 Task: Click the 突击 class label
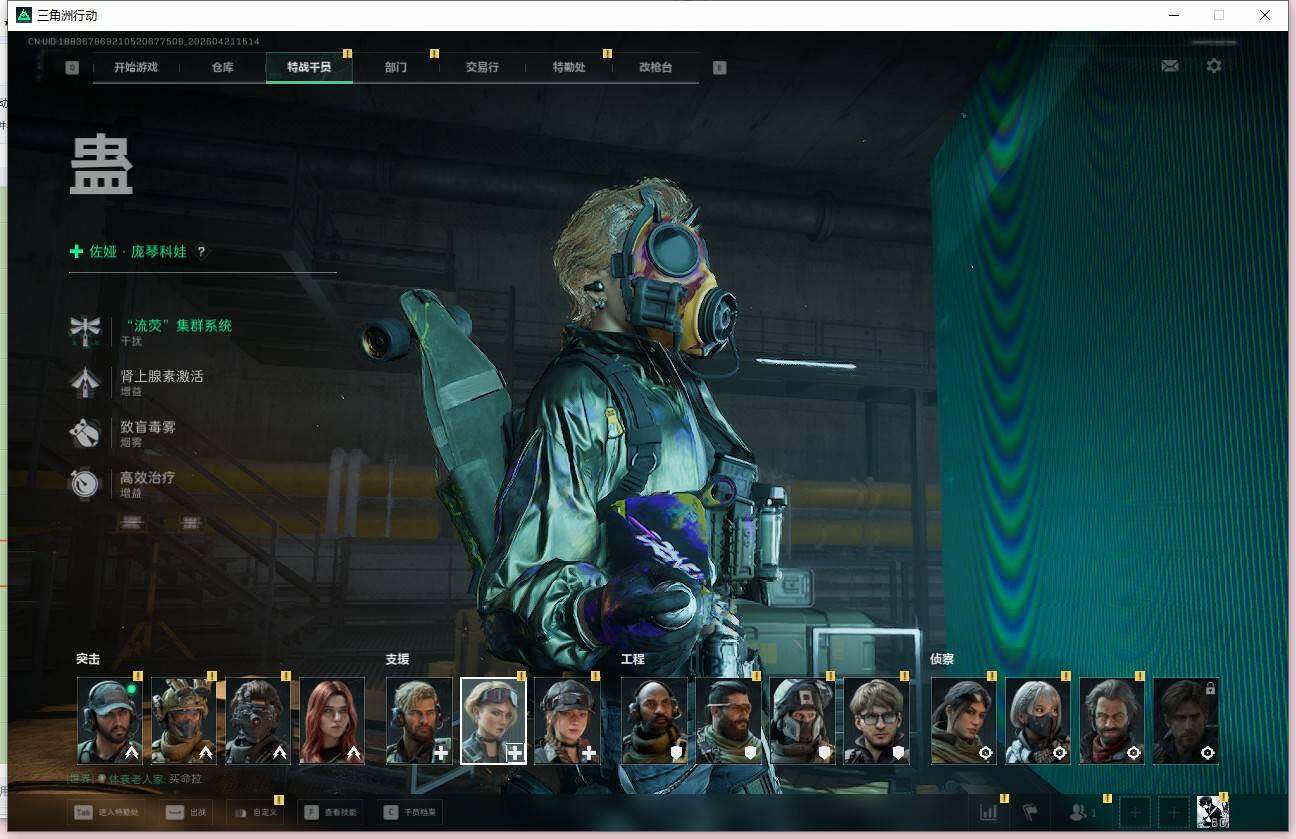pos(88,659)
